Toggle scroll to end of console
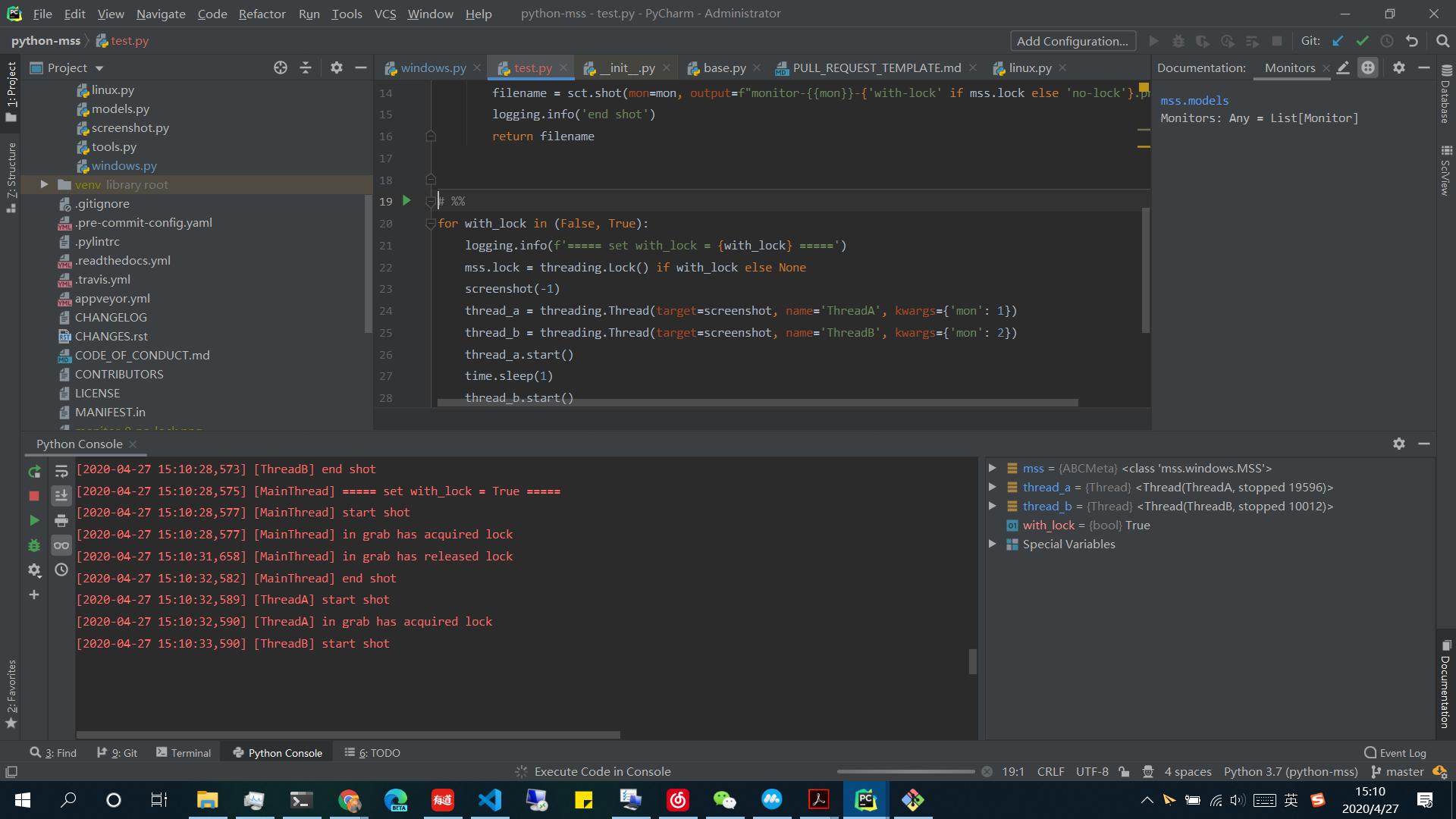 pyautogui.click(x=61, y=496)
